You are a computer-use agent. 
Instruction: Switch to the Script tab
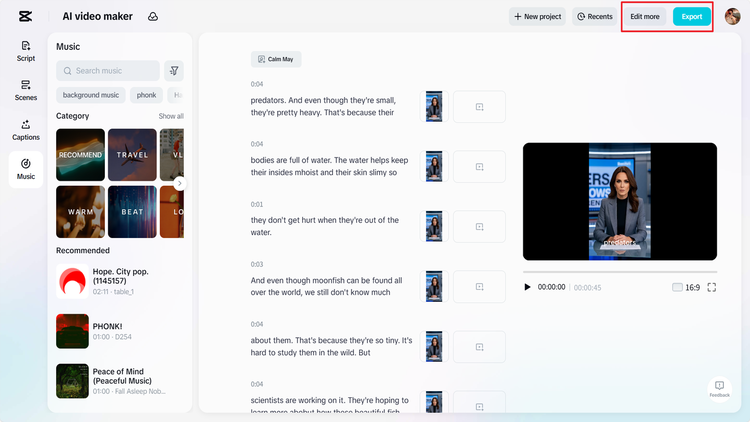(x=26, y=51)
